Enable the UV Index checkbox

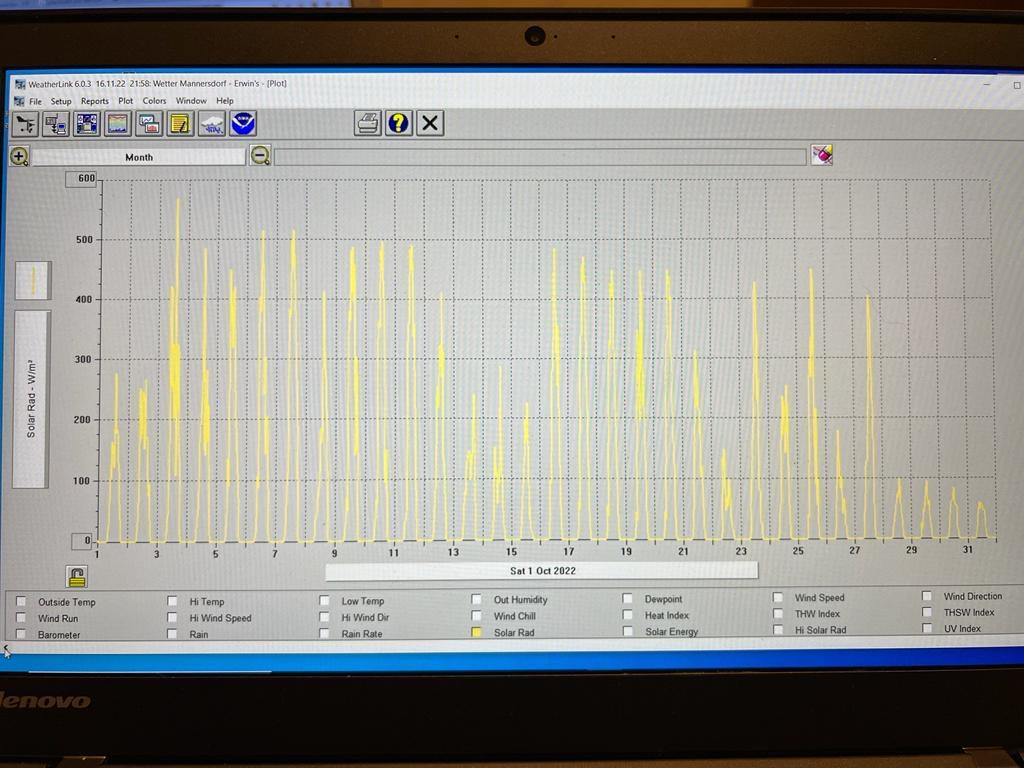(x=927, y=628)
